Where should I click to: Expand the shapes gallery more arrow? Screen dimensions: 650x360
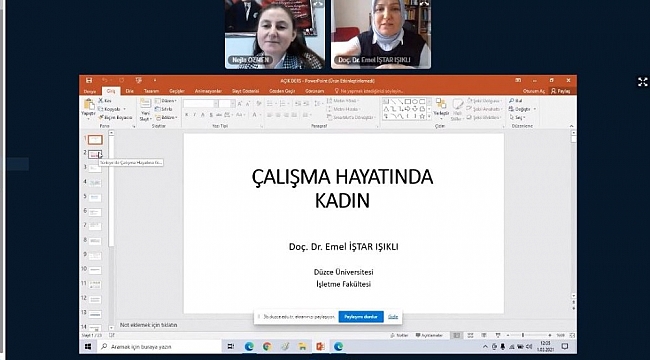click(x=429, y=117)
